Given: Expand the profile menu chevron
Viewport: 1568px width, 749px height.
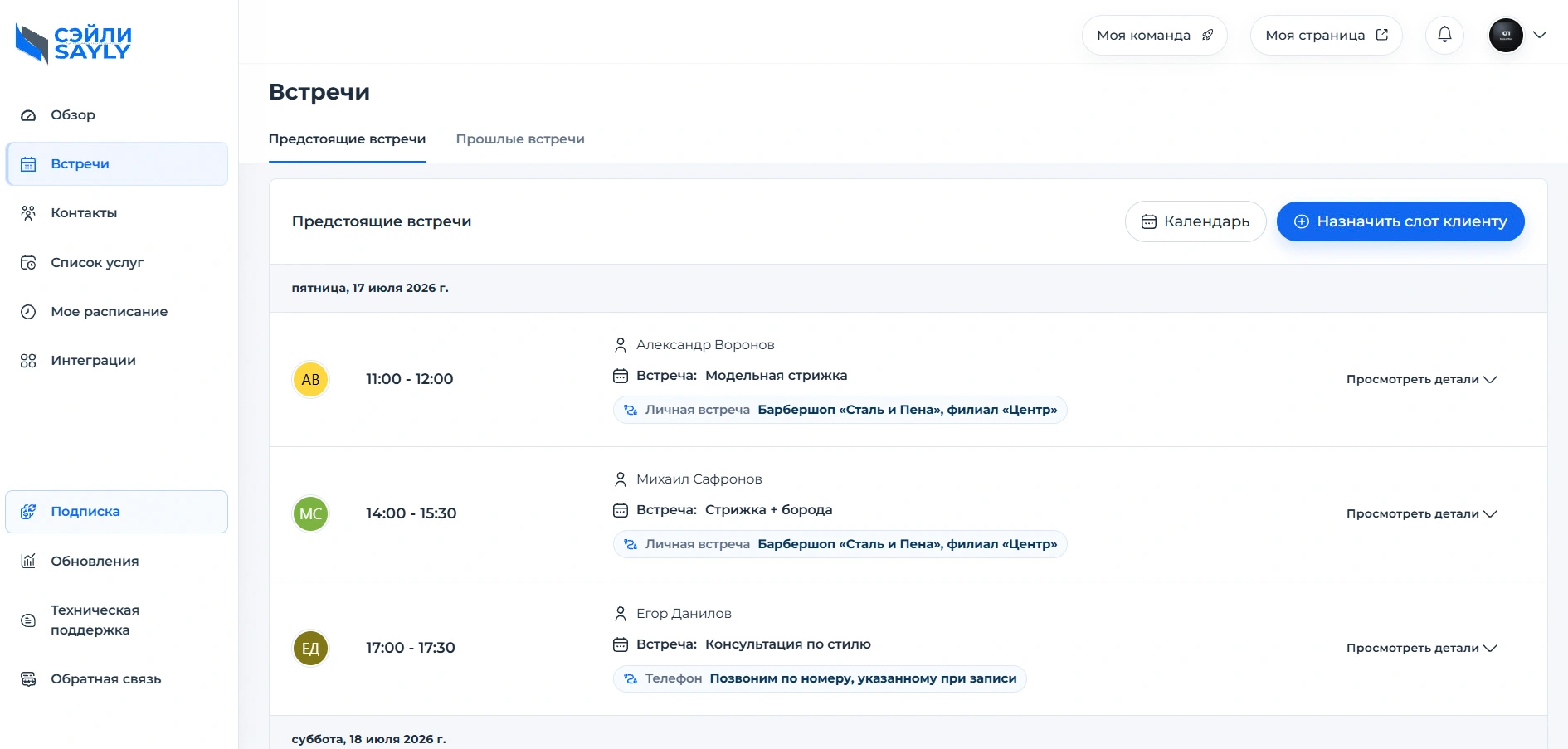Looking at the screenshot, I should (x=1540, y=35).
